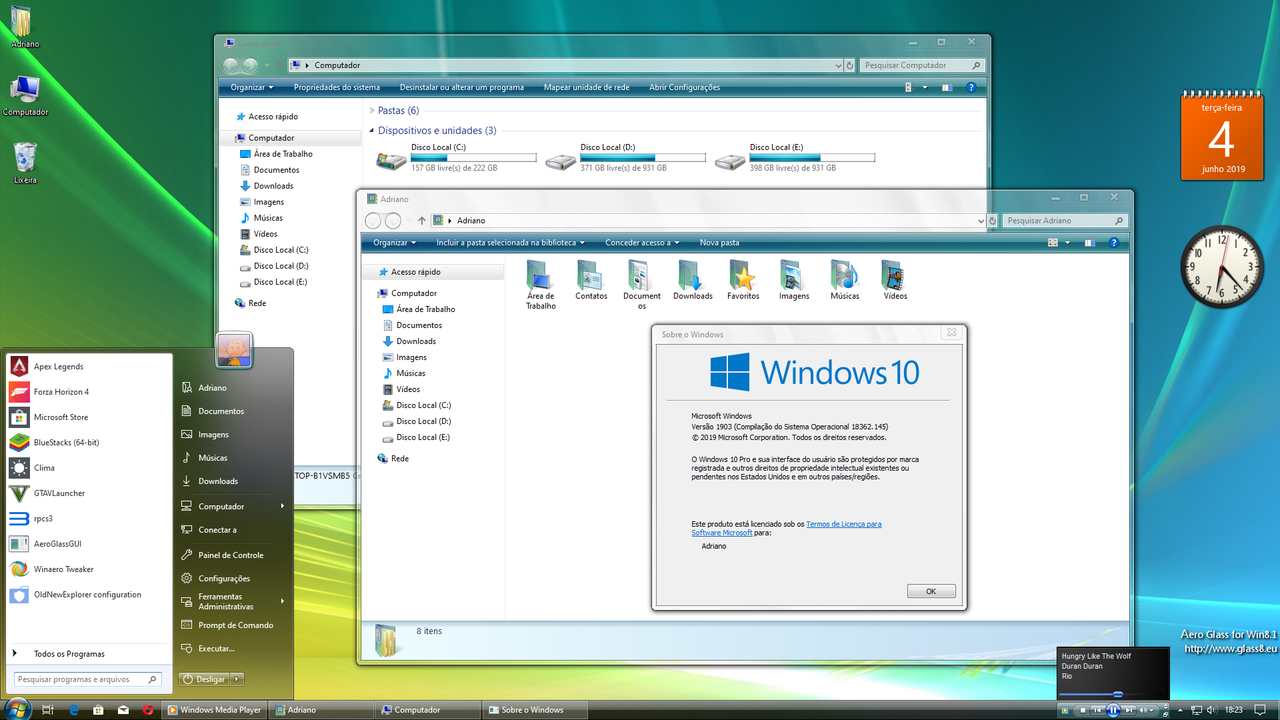1280x720 pixels.
Task: Focus Pesquisar programas e arquivos search box
Action: pos(87,679)
